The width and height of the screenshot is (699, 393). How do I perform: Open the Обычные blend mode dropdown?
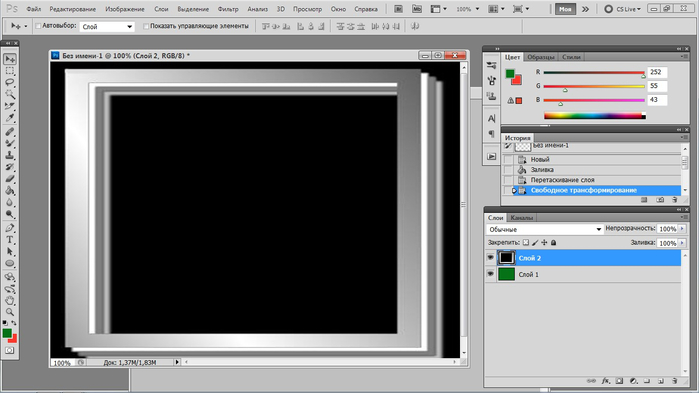coord(545,229)
